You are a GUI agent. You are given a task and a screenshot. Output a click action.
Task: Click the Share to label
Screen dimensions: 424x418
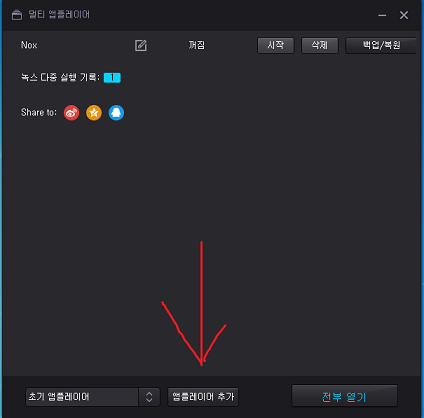(x=39, y=112)
